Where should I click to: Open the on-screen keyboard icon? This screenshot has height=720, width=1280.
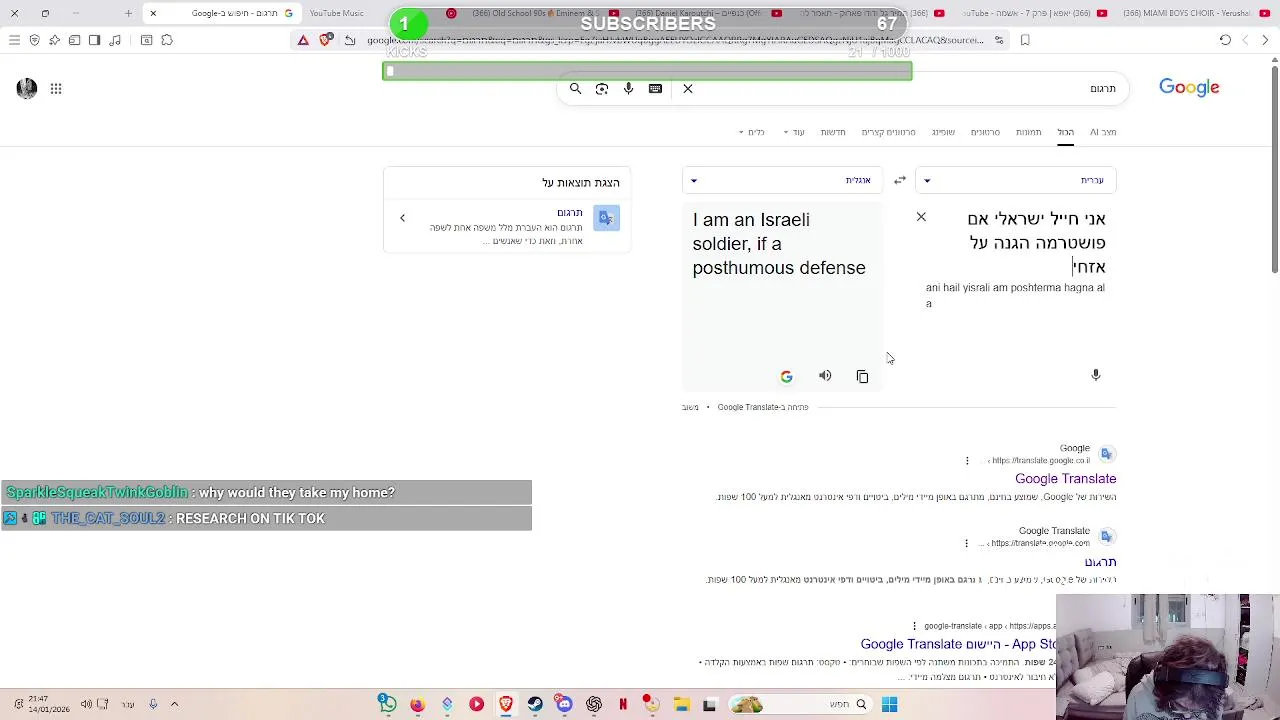coord(655,89)
